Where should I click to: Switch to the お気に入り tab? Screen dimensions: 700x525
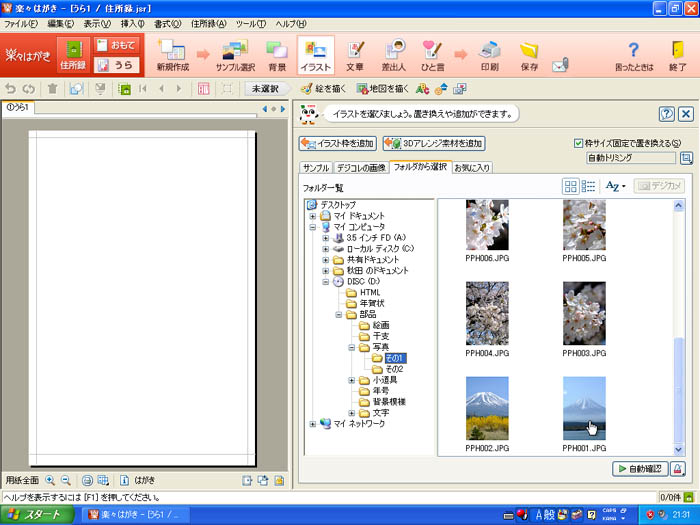pyautogui.click(x=471, y=167)
